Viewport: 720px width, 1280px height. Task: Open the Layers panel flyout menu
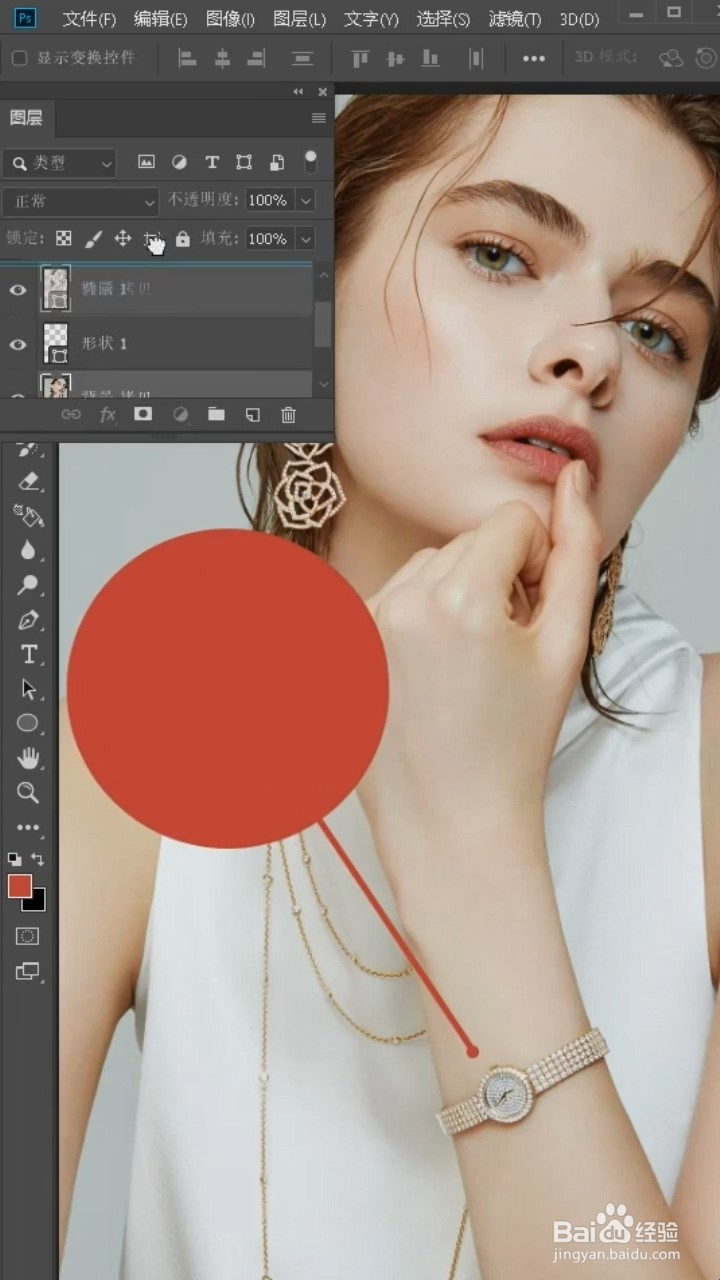[319, 118]
